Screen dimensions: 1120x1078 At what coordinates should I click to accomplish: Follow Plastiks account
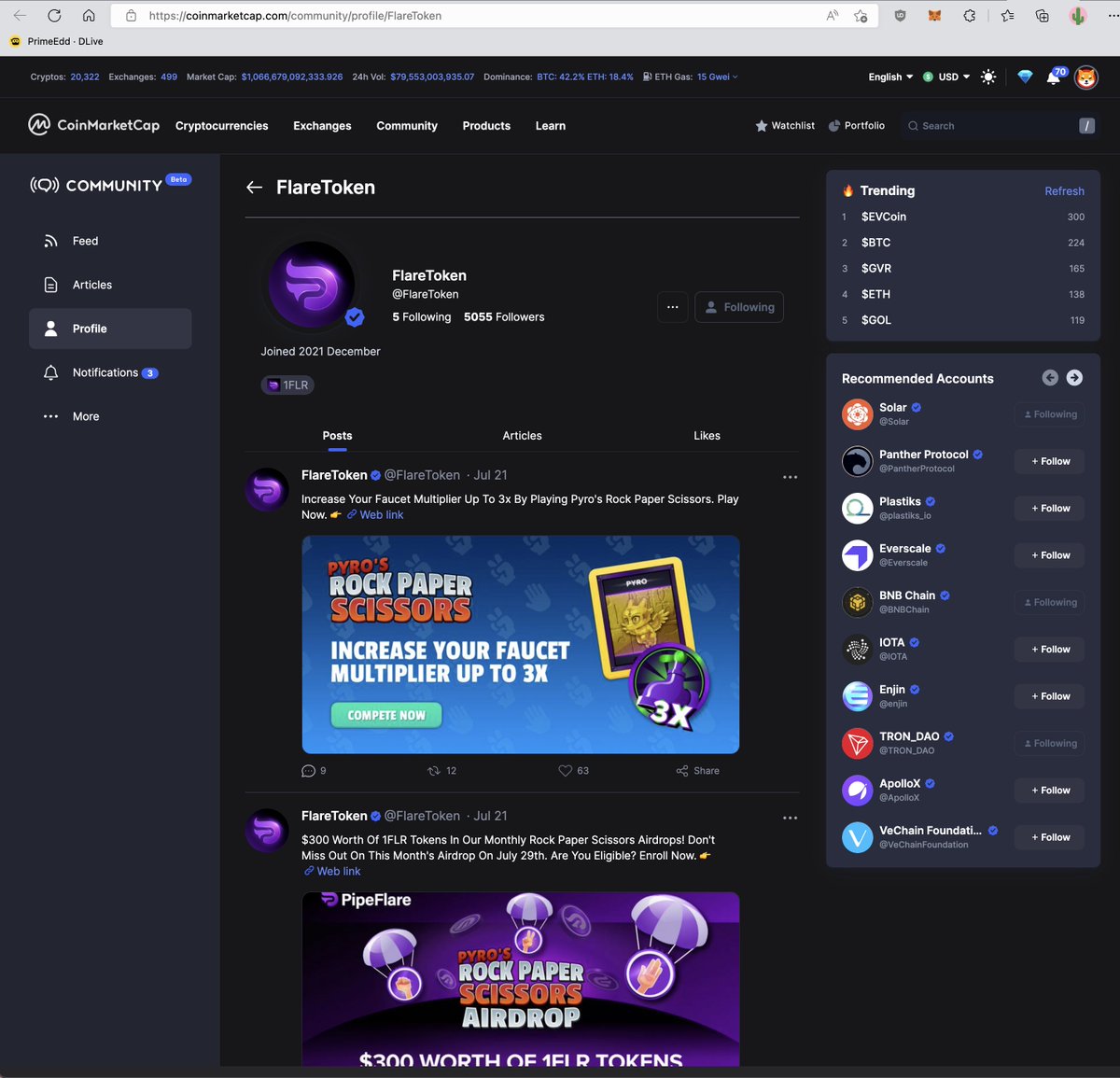point(1050,509)
